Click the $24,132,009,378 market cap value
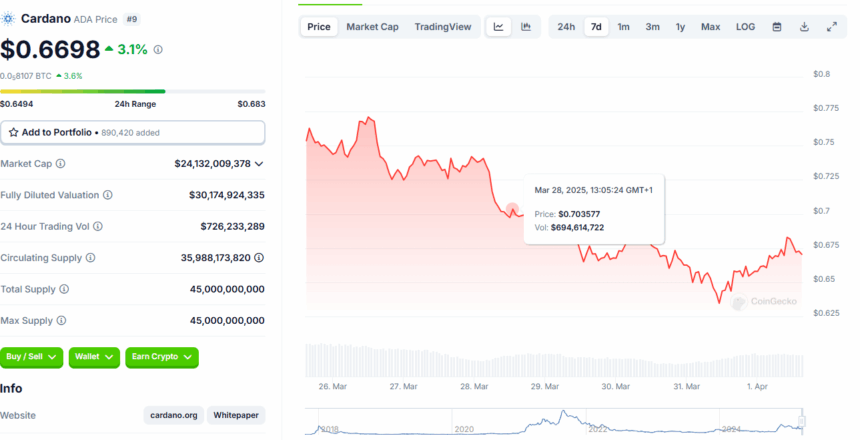 212,163
